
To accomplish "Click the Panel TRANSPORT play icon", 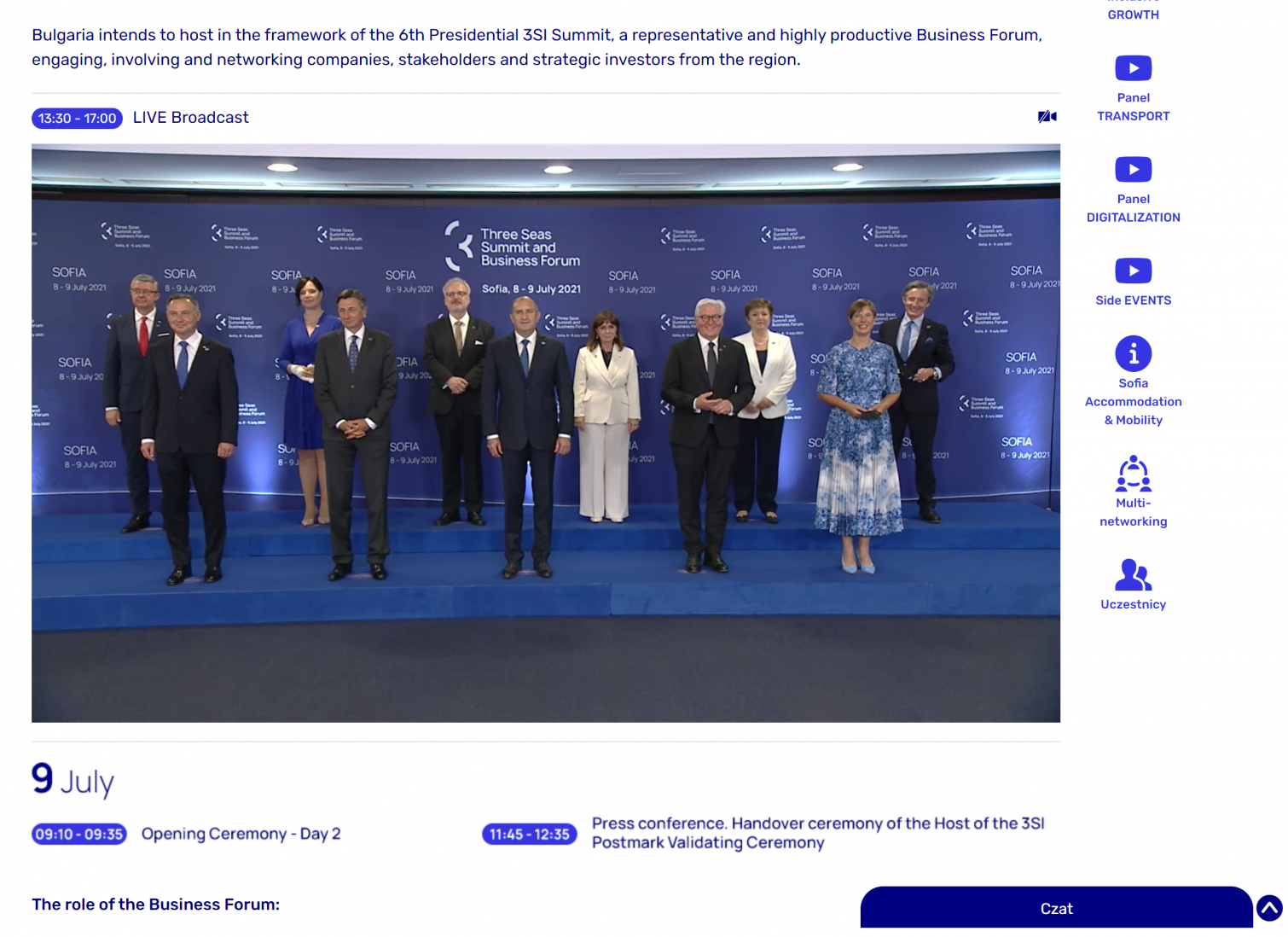I will tap(1133, 68).
